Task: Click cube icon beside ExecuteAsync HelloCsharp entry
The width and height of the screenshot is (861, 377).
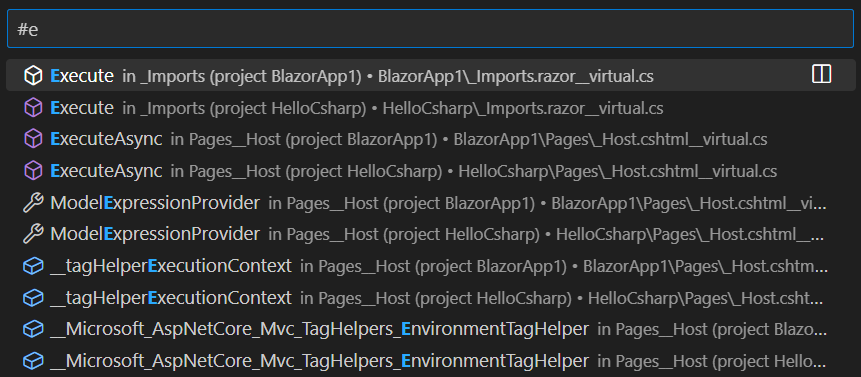Action: click(33, 171)
